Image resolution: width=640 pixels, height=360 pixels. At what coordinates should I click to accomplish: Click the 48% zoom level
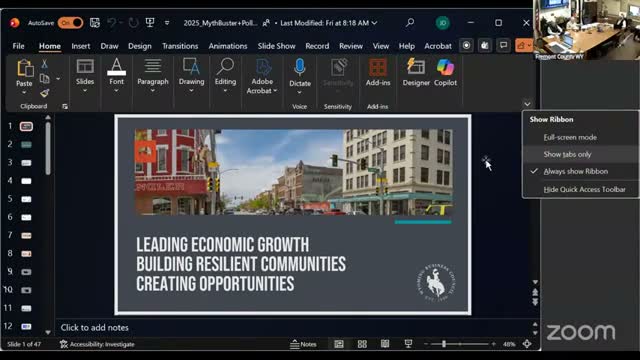509,344
